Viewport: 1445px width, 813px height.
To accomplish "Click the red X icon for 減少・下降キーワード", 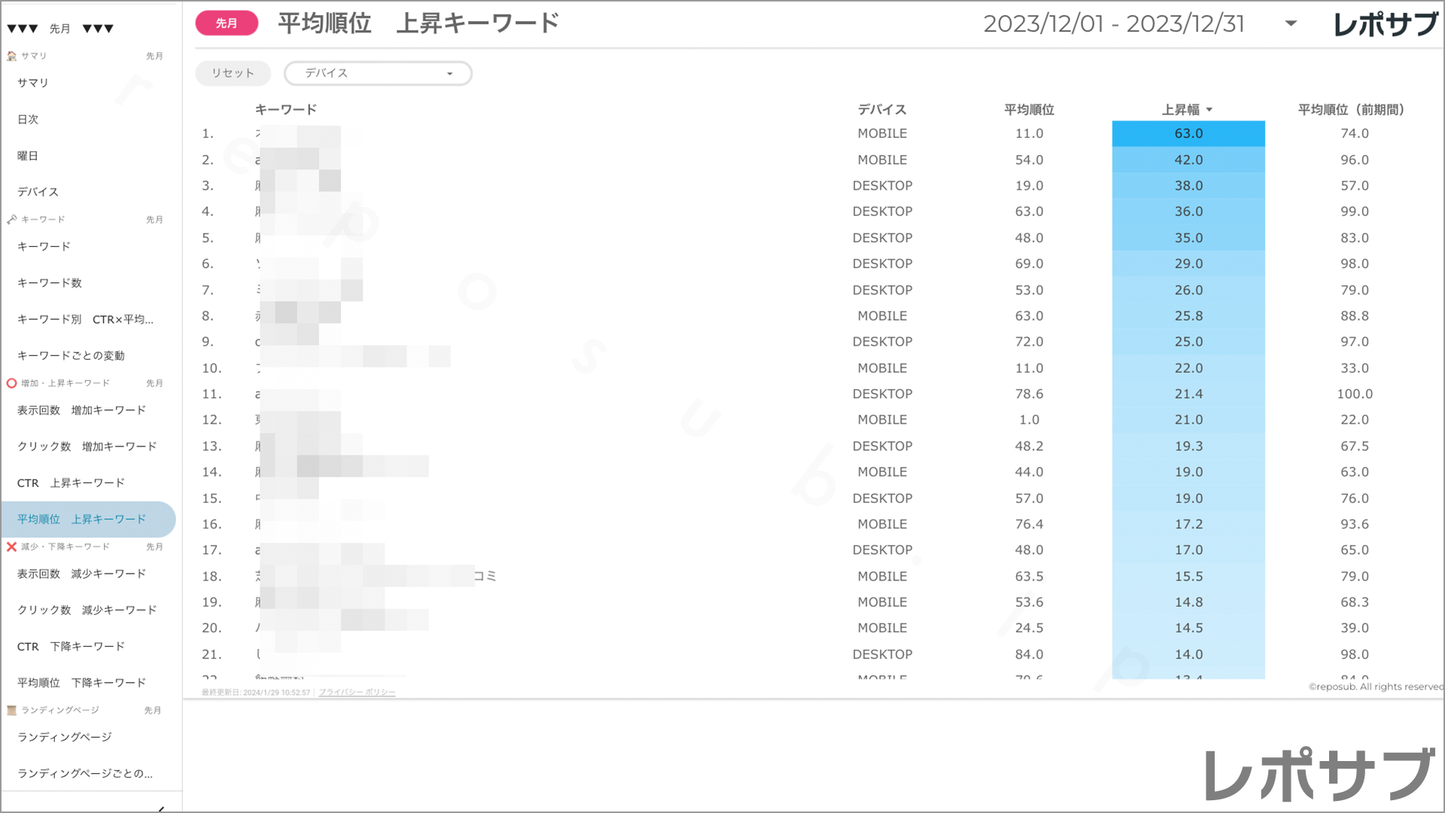I will click(12, 547).
